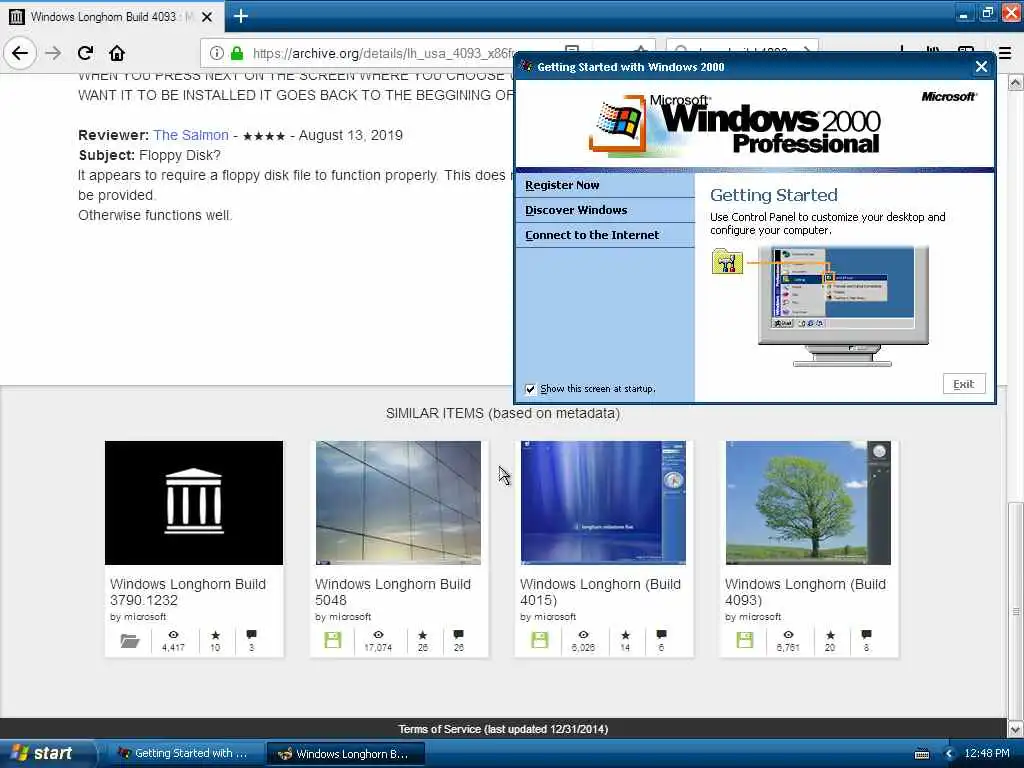Click page scrollbar down arrow
This screenshot has width=1024, height=768.
(1015, 729)
